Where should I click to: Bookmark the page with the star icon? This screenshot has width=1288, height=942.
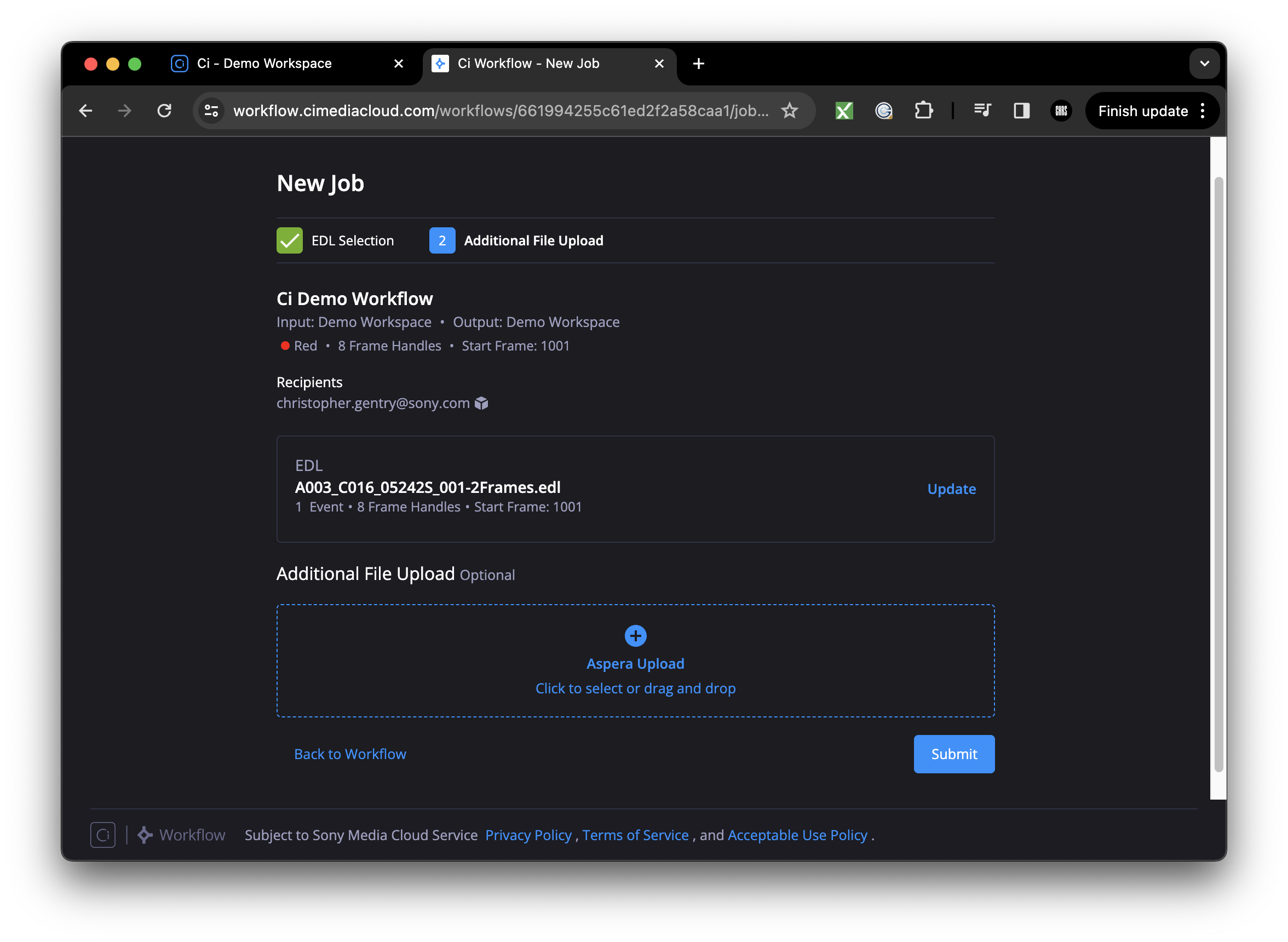790,111
